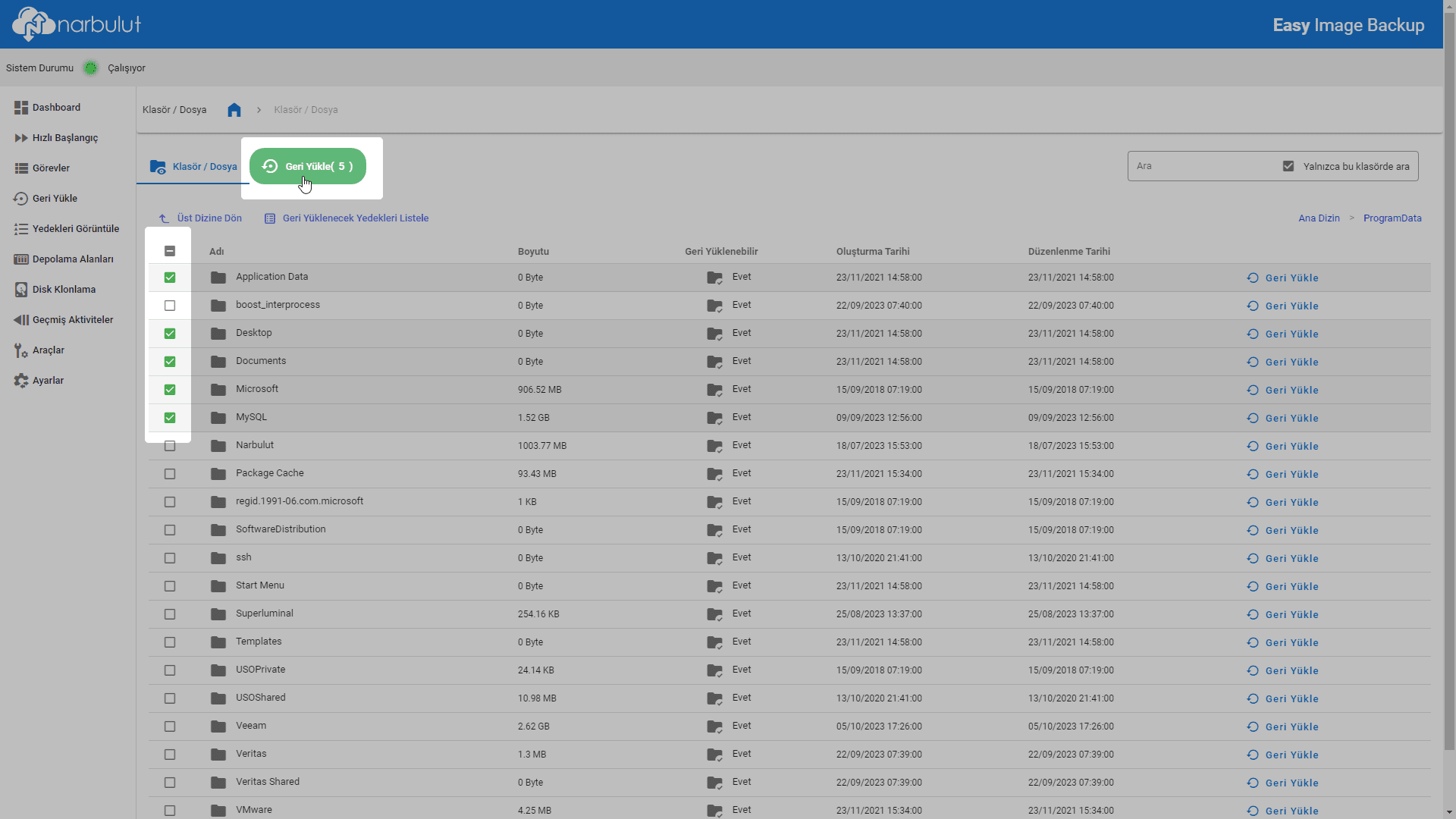
Task: Uncheck the Application Data folder checkbox
Action: click(170, 278)
